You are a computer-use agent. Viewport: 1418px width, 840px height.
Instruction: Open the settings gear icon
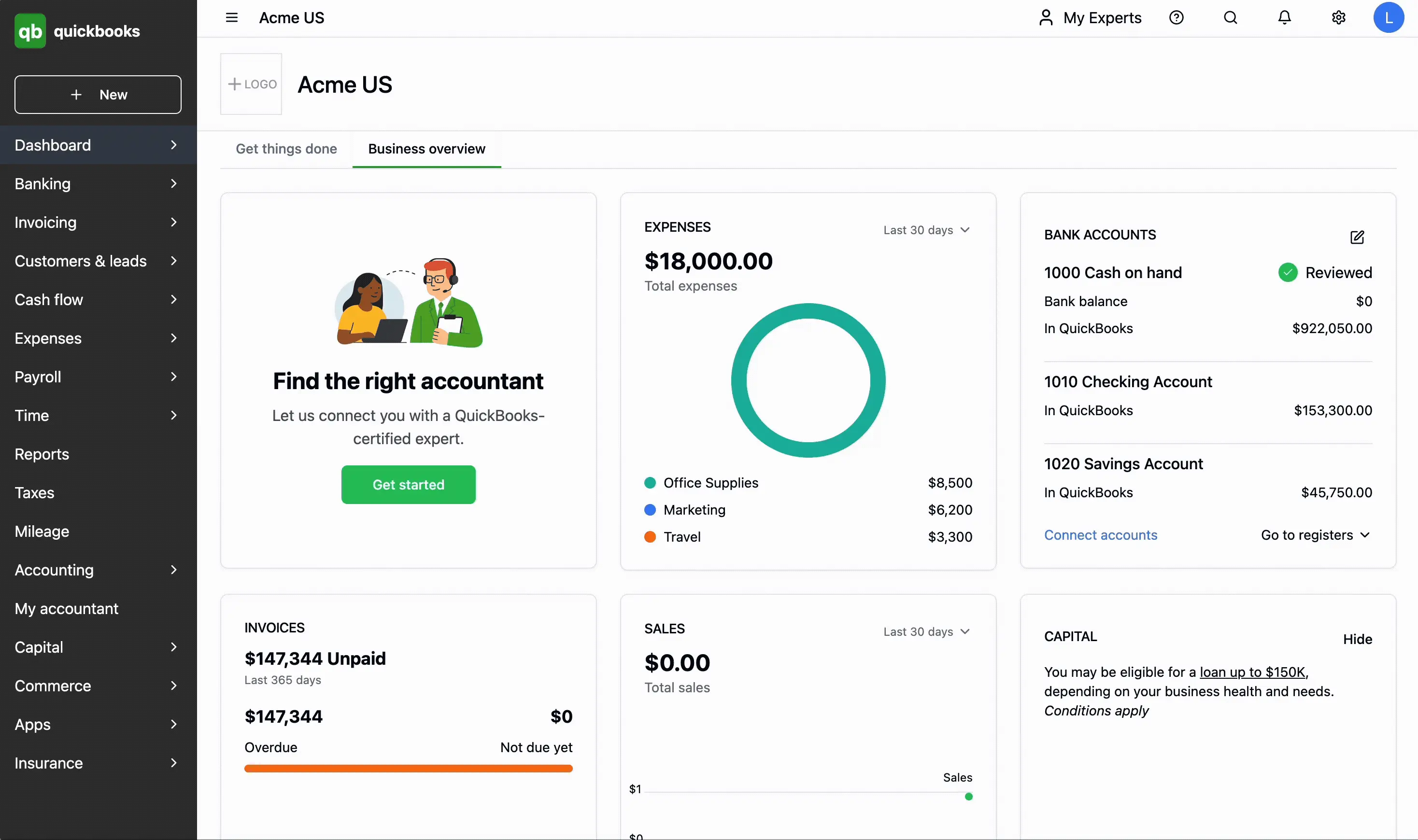point(1338,17)
